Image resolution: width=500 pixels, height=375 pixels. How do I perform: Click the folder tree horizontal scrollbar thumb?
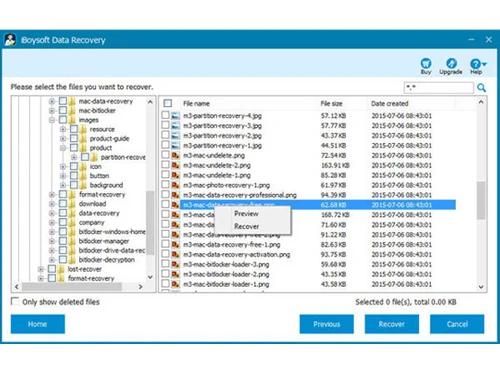[x=72, y=287]
